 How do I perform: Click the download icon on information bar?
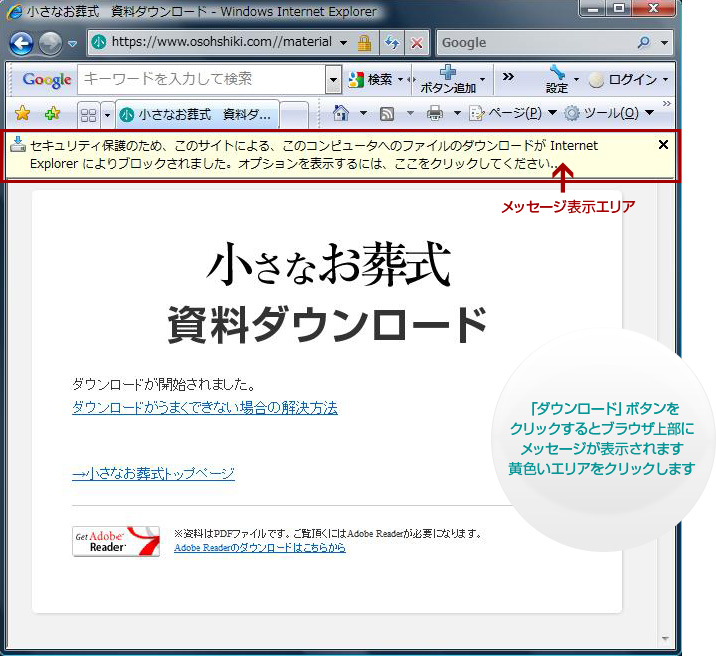[18, 144]
